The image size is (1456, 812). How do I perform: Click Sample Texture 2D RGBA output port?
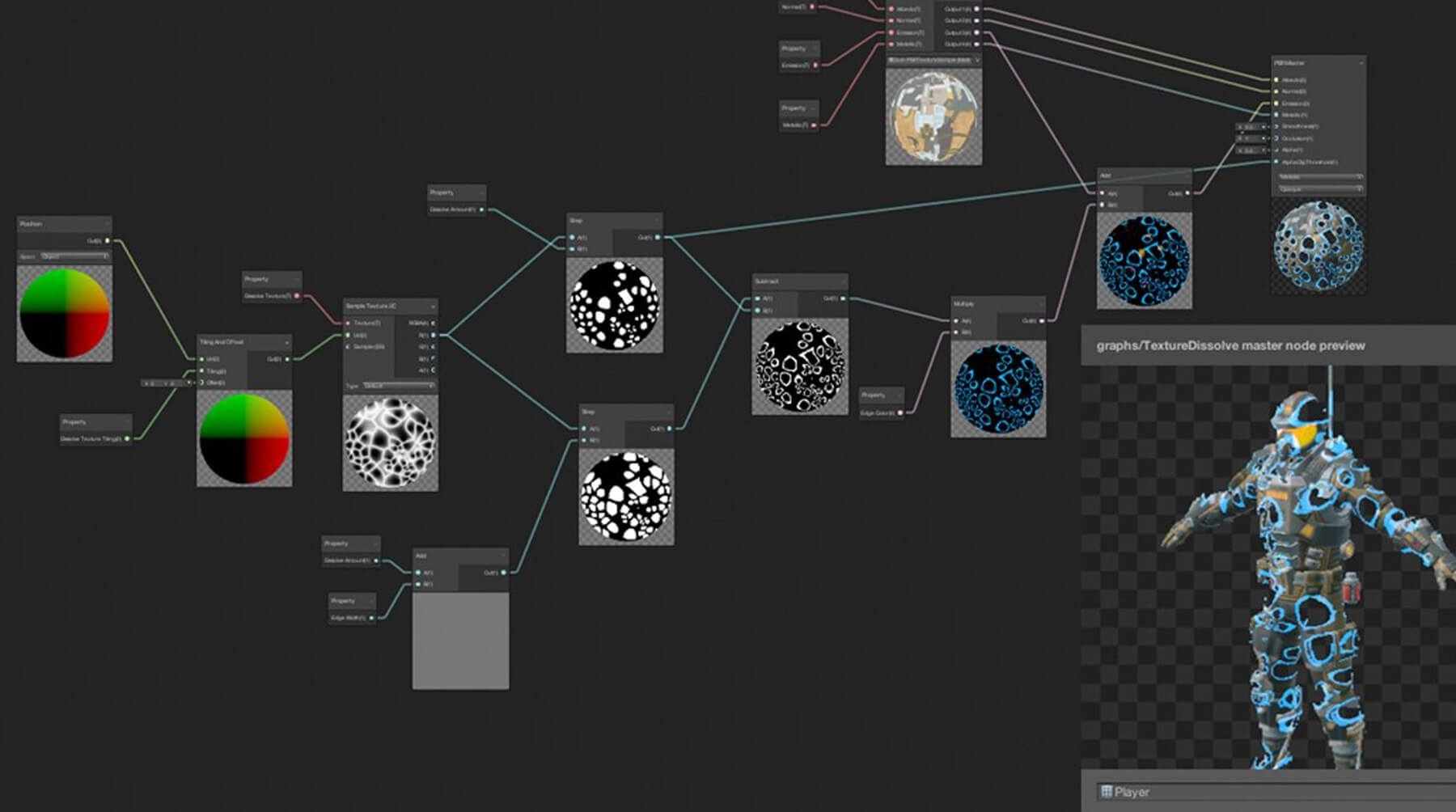tap(434, 323)
